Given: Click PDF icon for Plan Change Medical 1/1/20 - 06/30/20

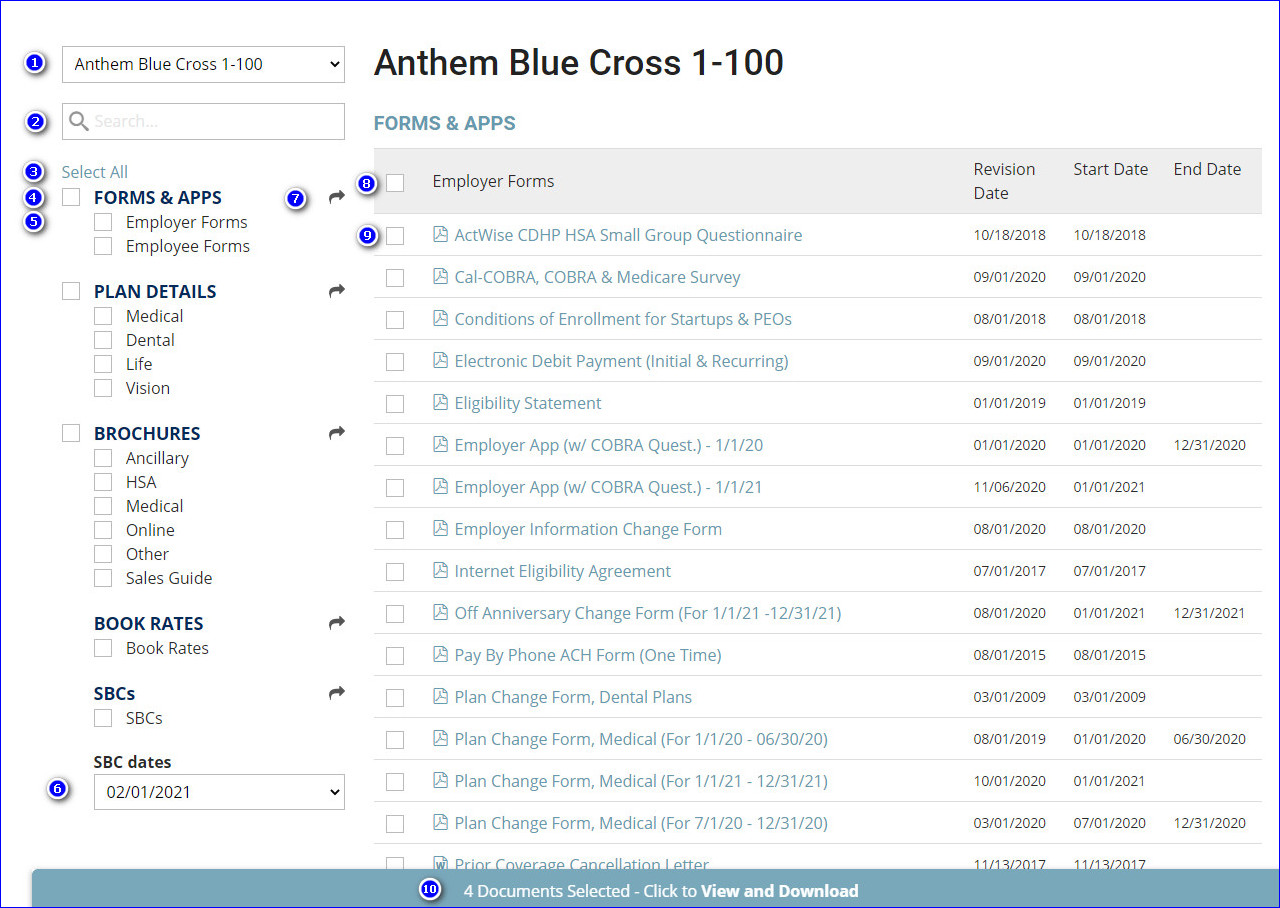Looking at the screenshot, I should [440, 738].
